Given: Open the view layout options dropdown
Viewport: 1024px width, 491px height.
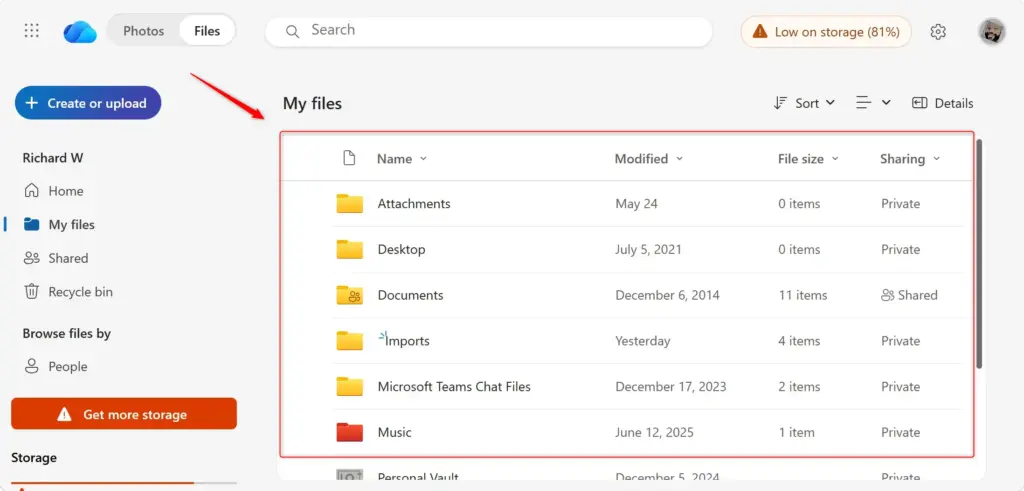Looking at the screenshot, I should coord(874,103).
